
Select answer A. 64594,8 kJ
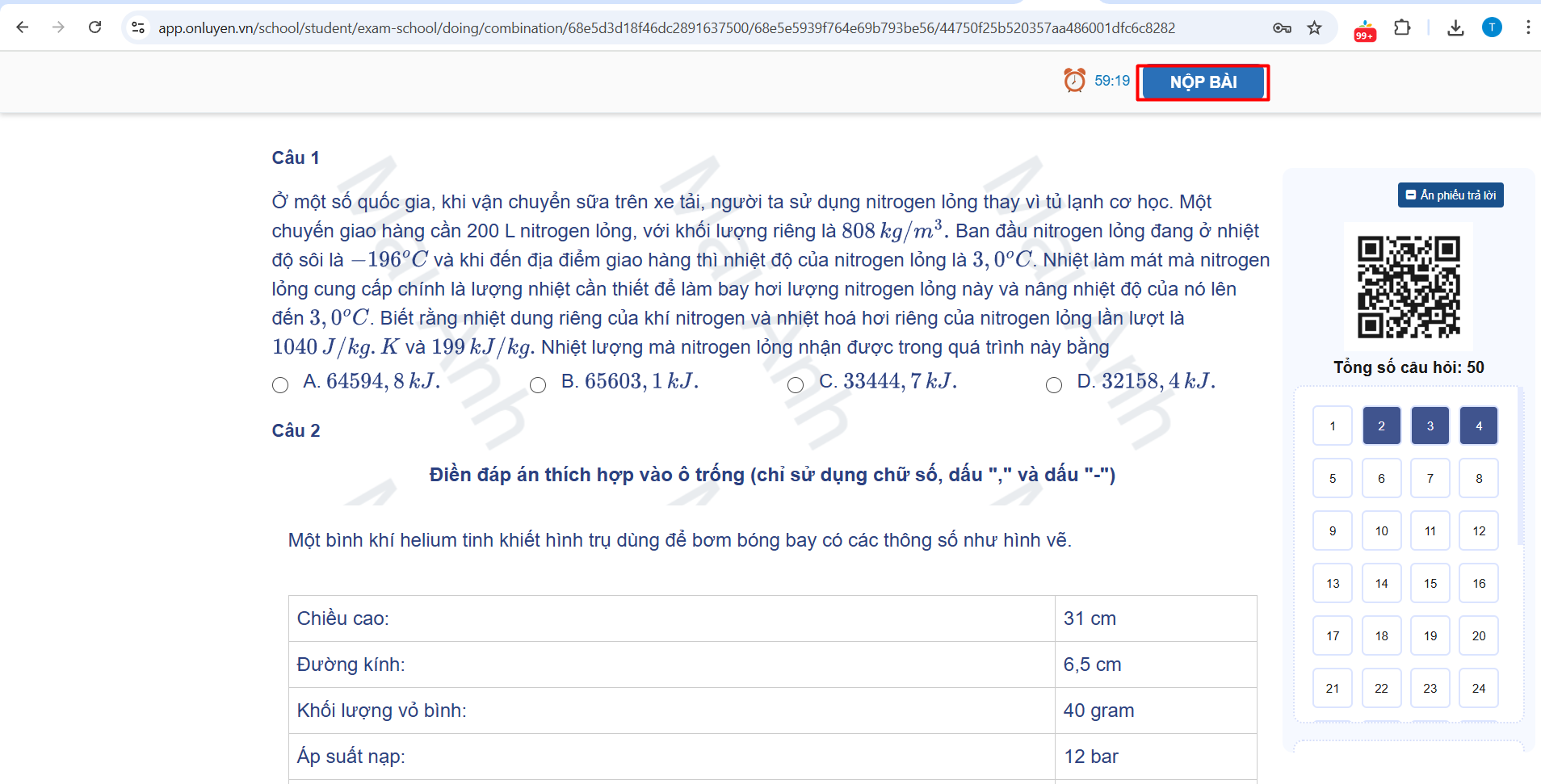click(x=280, y=385)
